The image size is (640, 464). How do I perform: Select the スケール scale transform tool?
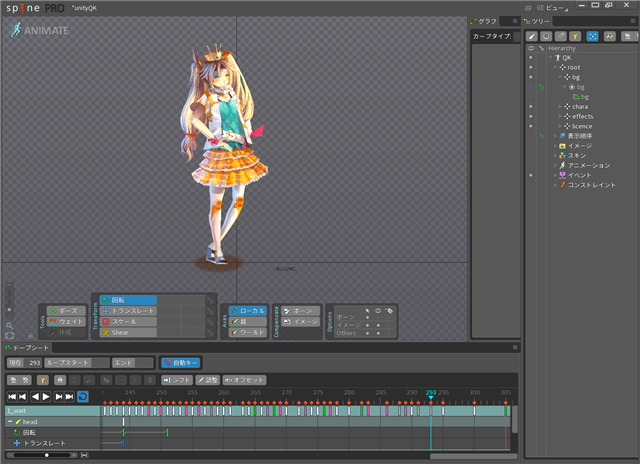point(128,322)
